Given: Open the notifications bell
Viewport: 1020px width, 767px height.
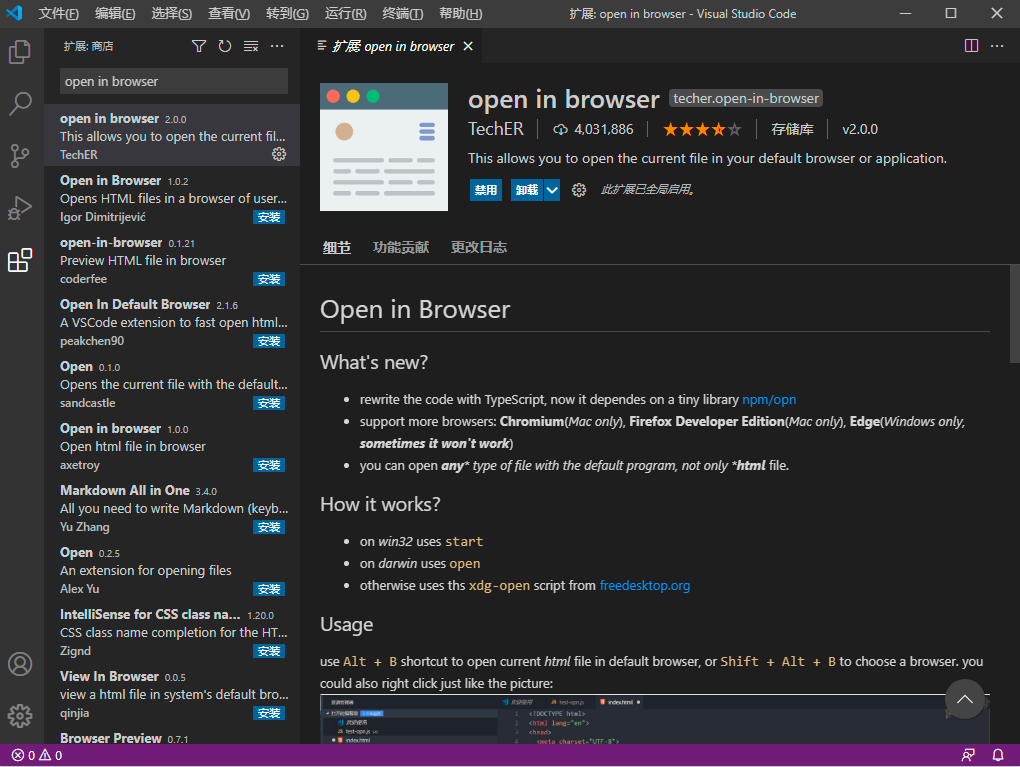Looking at the screenshot, I should point(997,755).
